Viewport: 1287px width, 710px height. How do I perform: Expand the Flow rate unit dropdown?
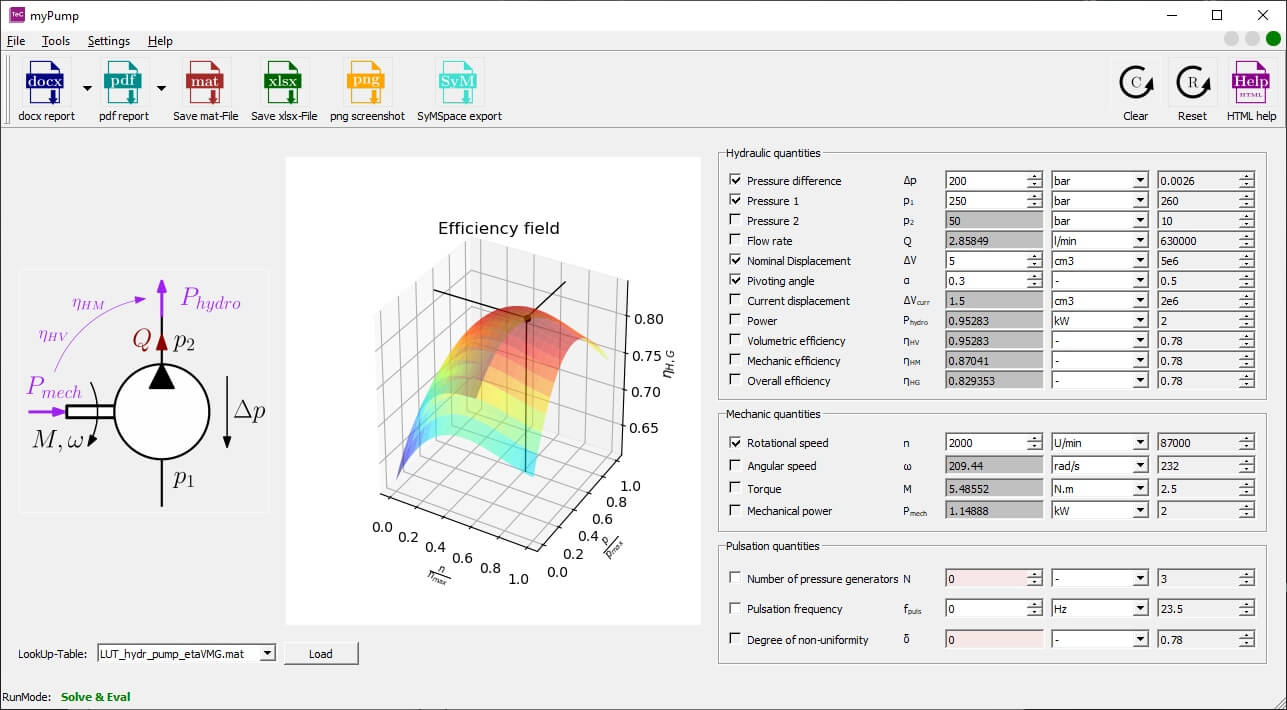1138,241
